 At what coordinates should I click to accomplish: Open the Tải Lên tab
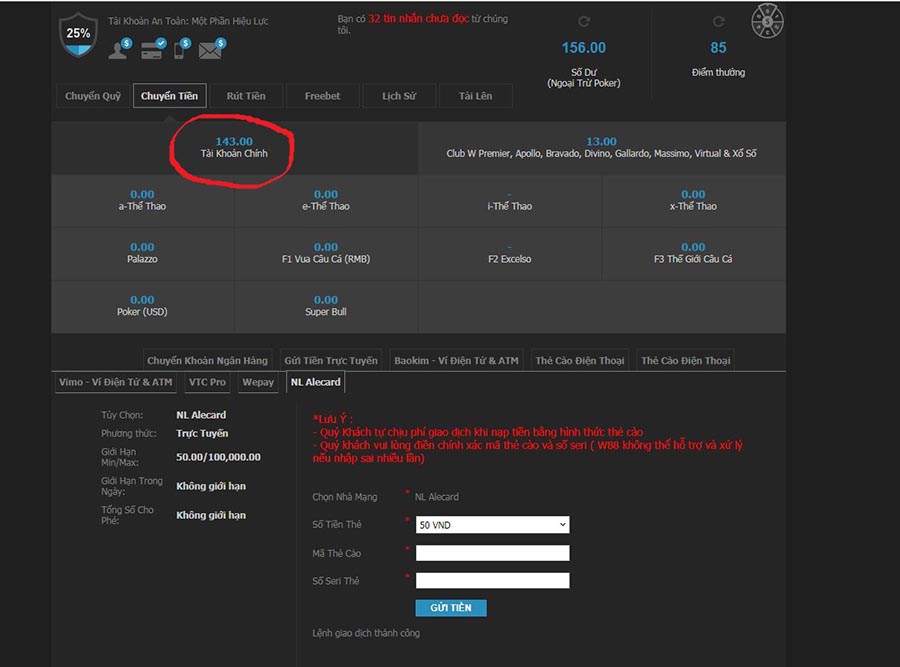coord(475,96)
